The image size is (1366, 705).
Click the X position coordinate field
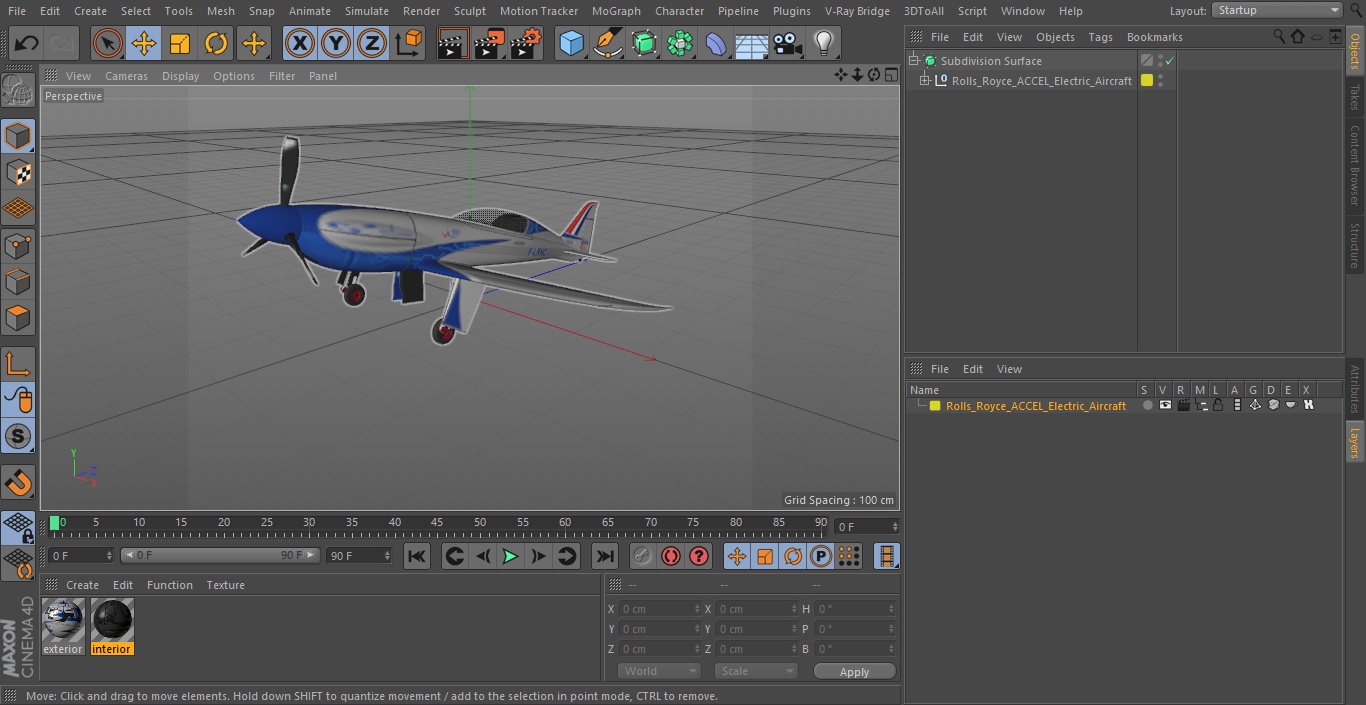[660, 609]
